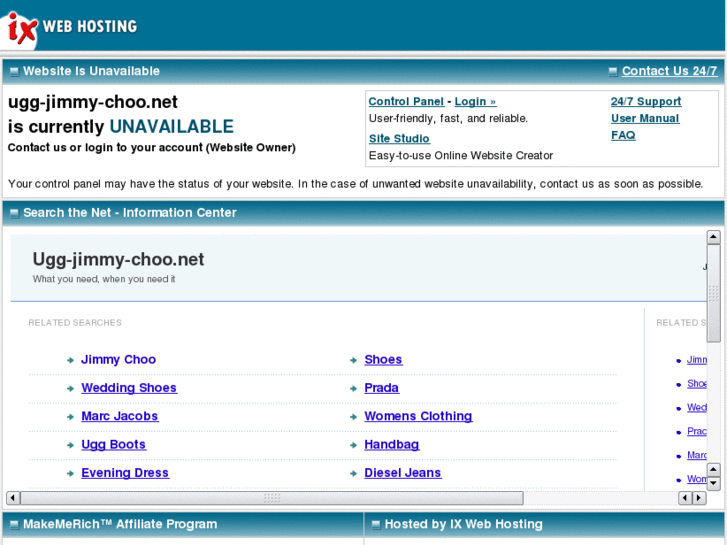Click the icon beside Contact Us 24/7

[x=613, y=71]
